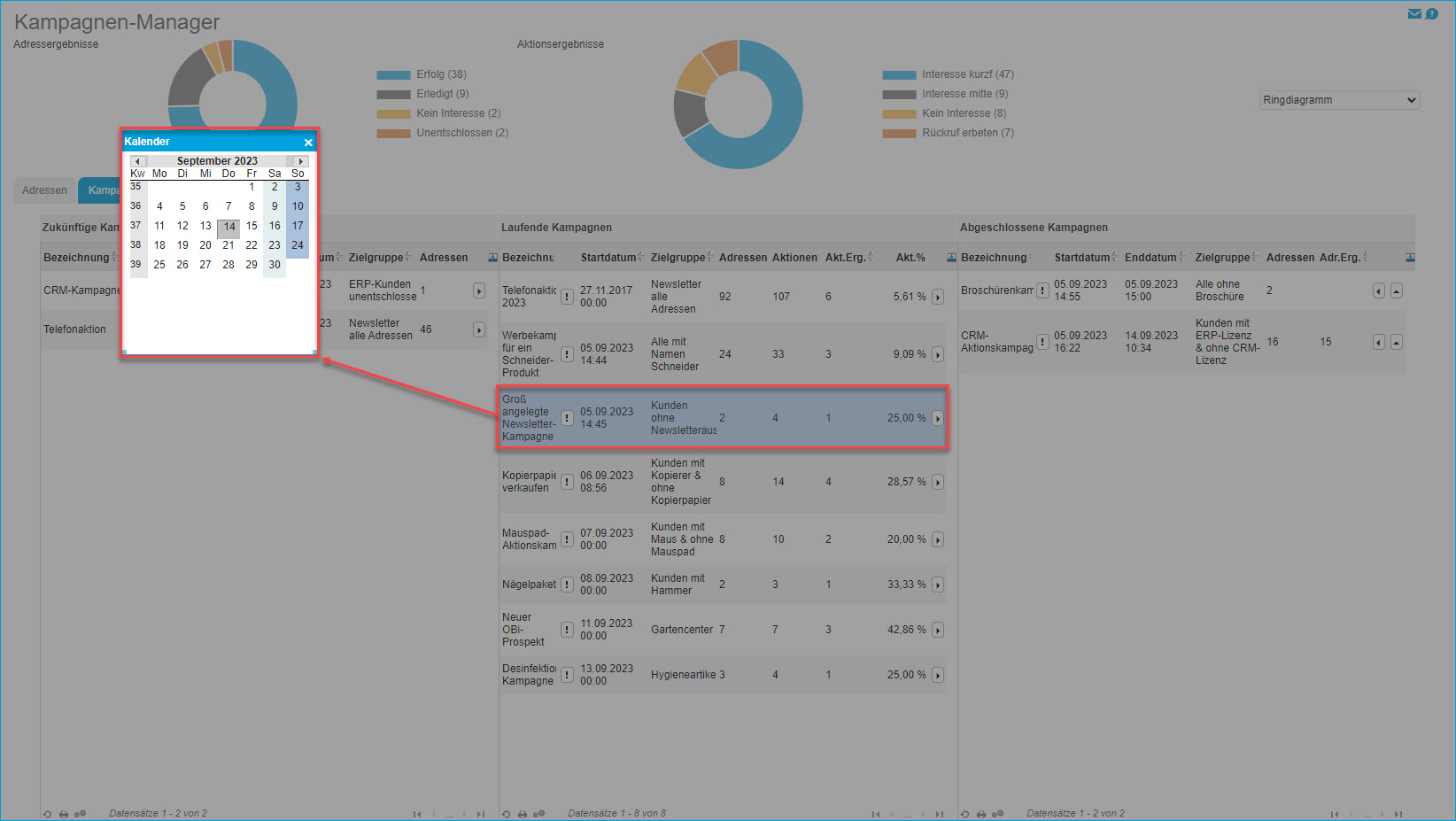The height and width of the screenshot is (821, 1456).
Task: Pick September 30 in the Kalender
Action: [275, 265]
